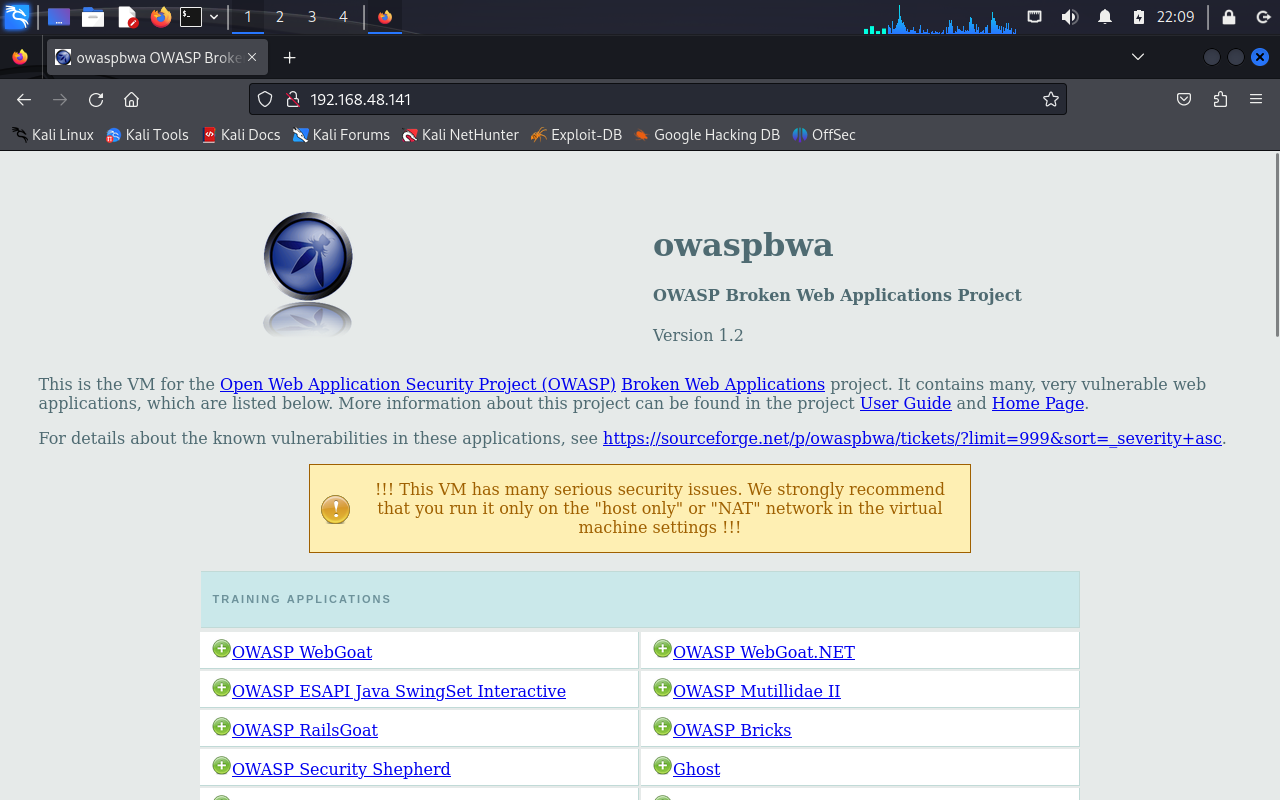This screenshot has height=800, width=1280.
Task: Bookmark this page with the star
Action: [x=1050, y=99]
